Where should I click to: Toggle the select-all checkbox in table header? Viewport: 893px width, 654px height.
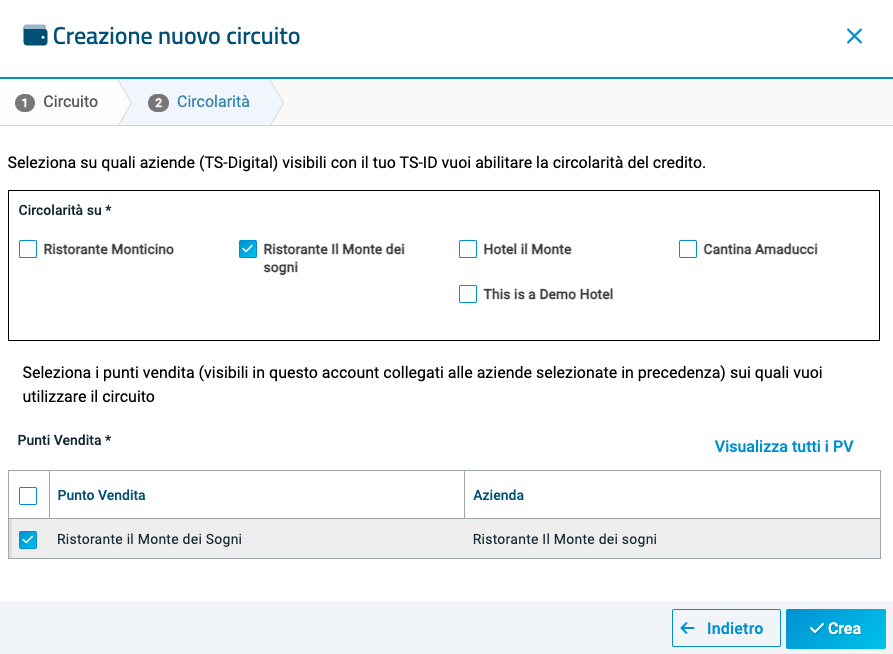click(28, 495)
